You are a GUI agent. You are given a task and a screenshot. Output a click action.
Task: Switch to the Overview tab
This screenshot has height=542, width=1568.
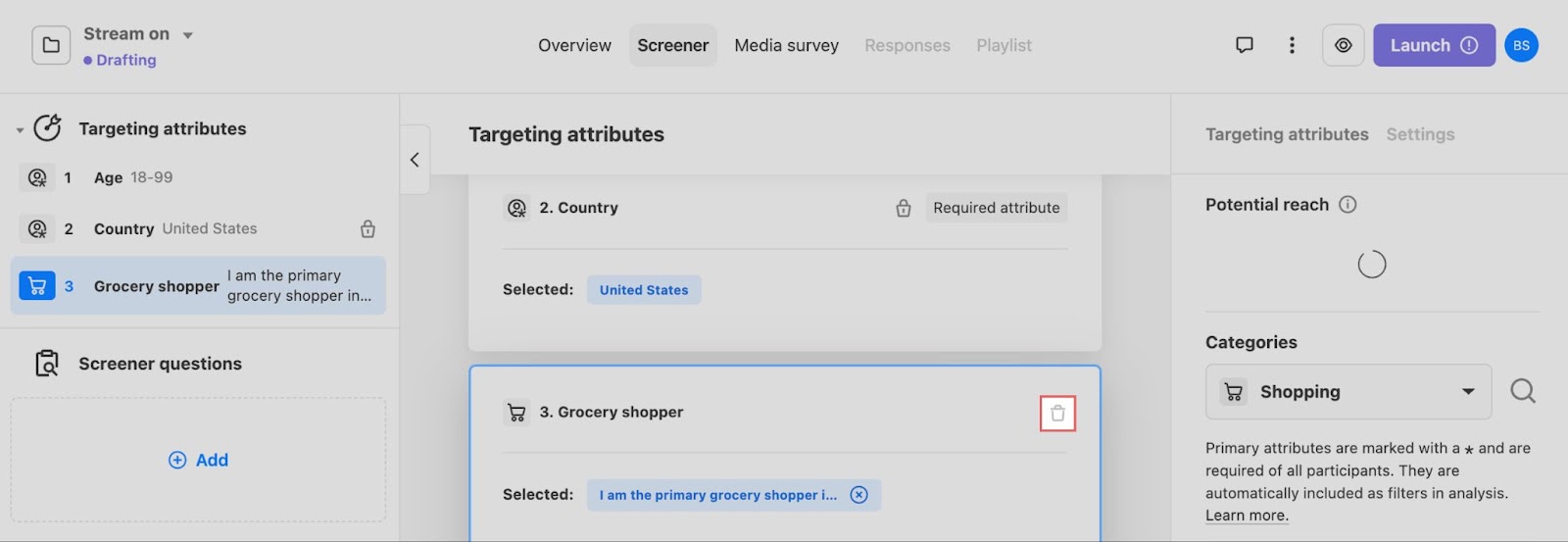574,45
